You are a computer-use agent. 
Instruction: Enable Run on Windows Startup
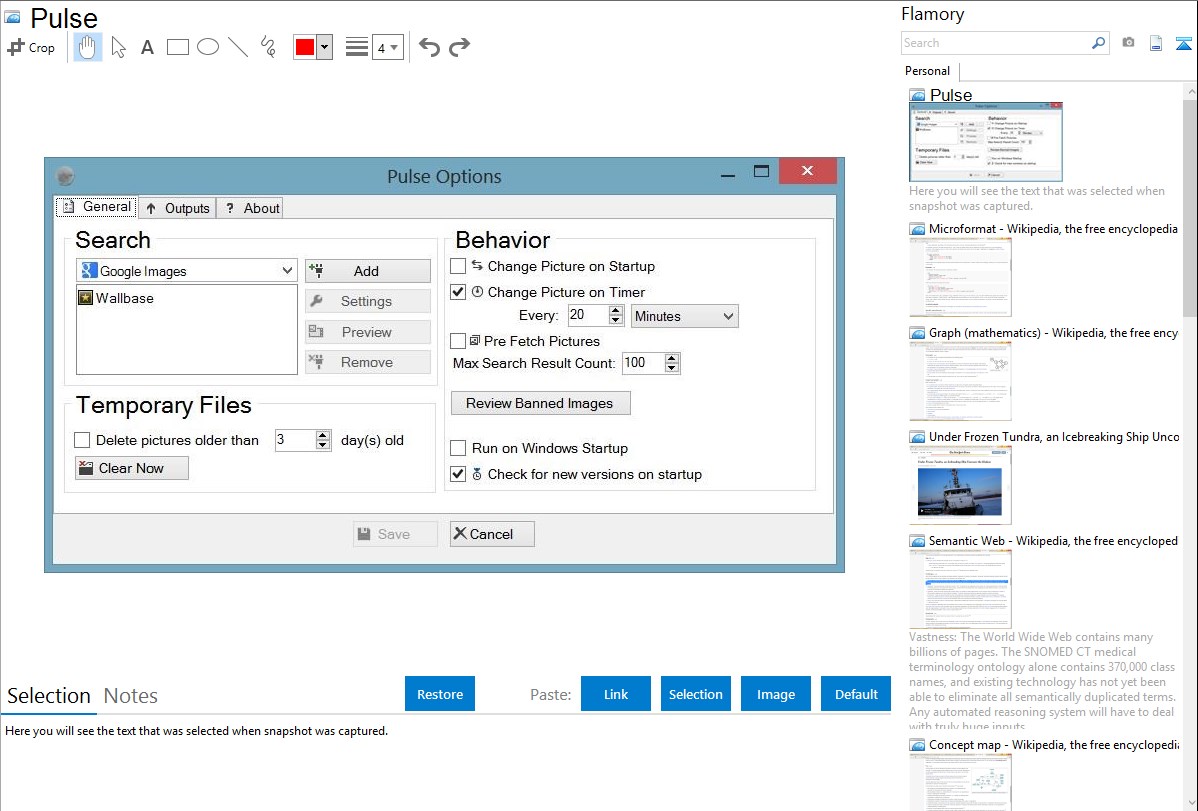tap(458, 448)
